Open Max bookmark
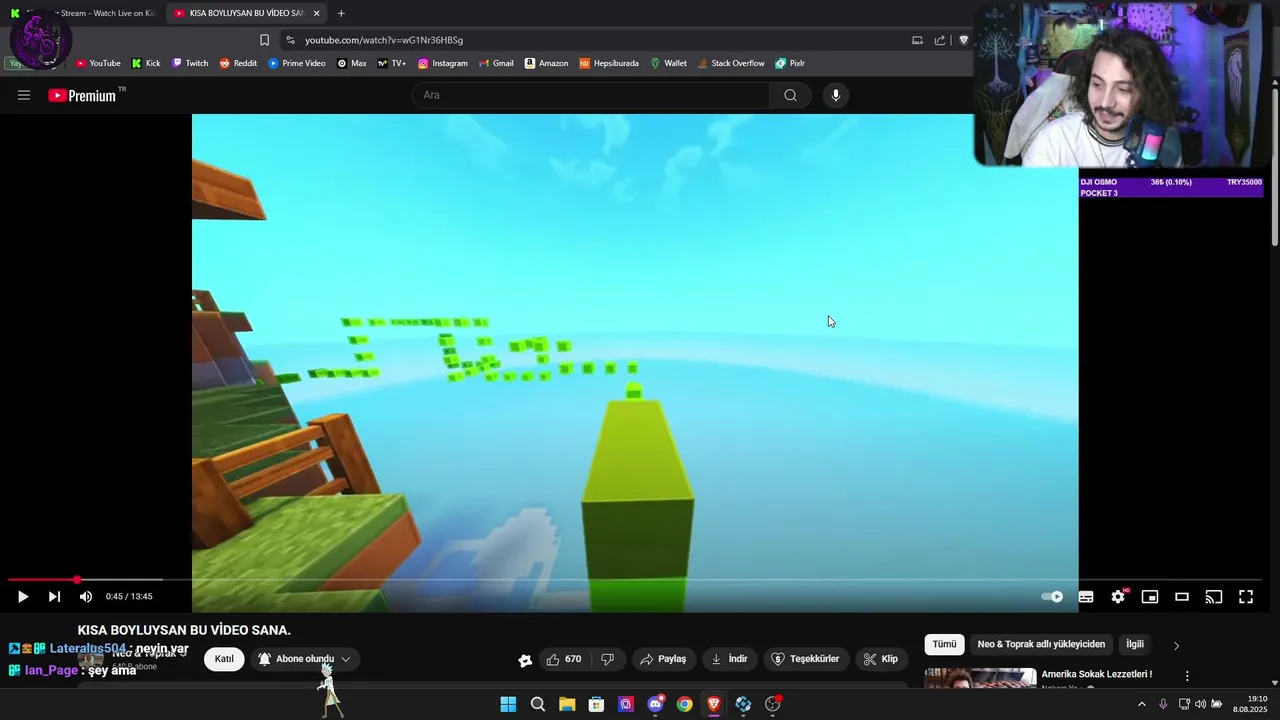The height and width of the screenshot is (720, 1280). pos(352,63)
